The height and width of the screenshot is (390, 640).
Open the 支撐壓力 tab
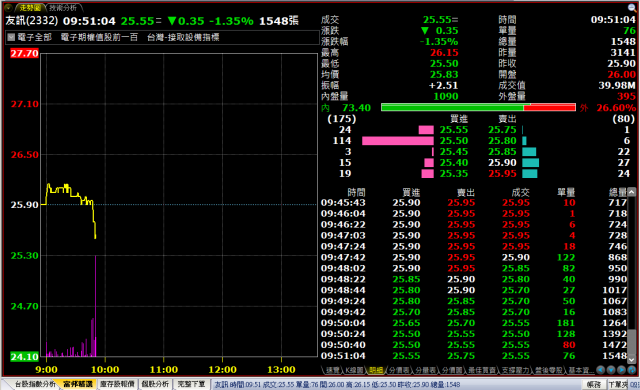pyautogui.click(x=515, y=370)
